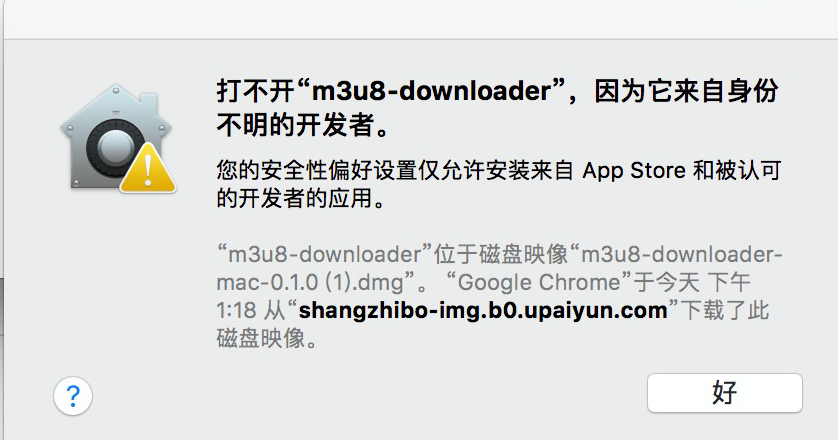Select the bold heading mentioning m3u8-downloader
This screenshot has width=838, height=440.
(x=497, y=107)
